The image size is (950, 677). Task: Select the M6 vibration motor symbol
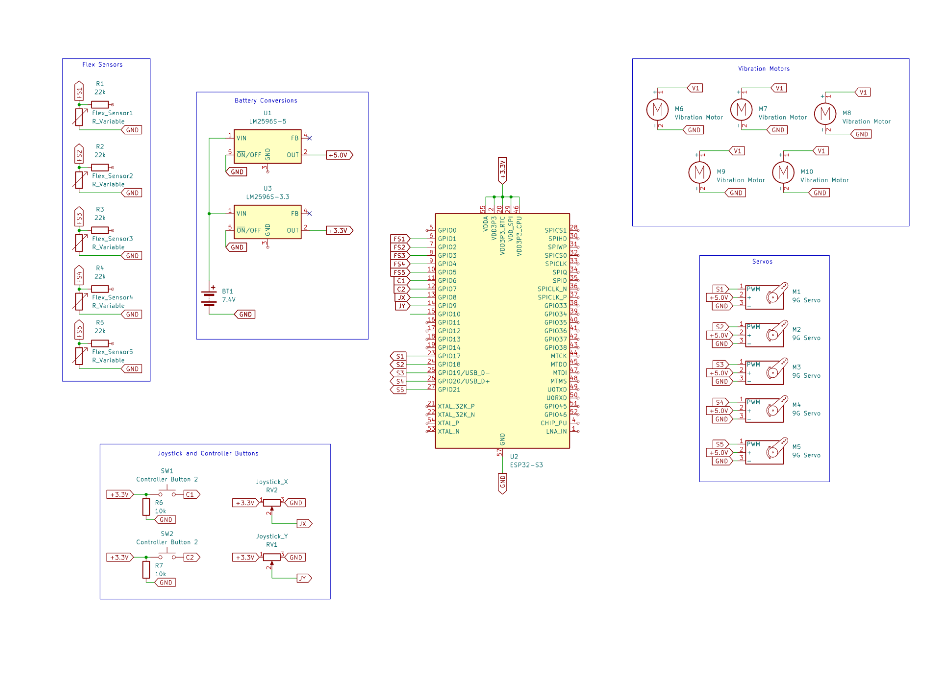click(x=657, y=109)
